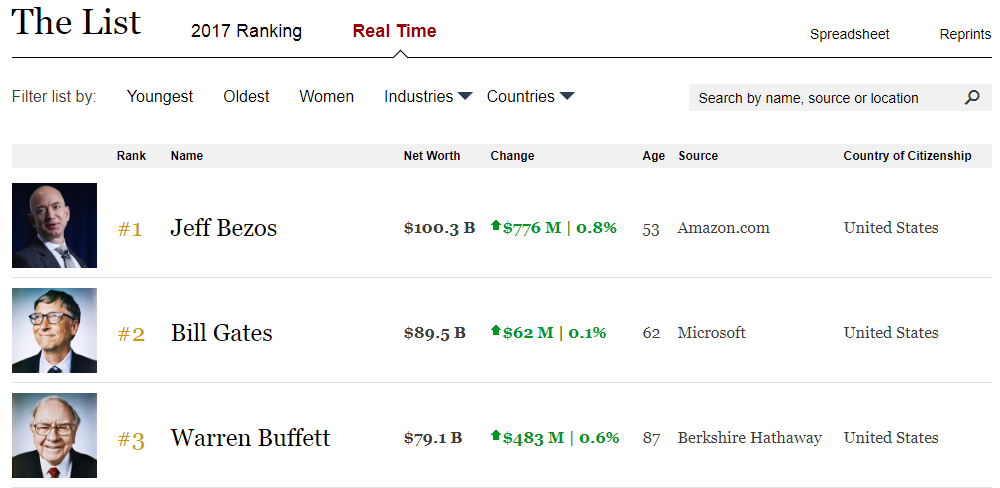Filter the list by Oldest
The height and width of the screenshot is (488, 1000).
click(246, 97)
